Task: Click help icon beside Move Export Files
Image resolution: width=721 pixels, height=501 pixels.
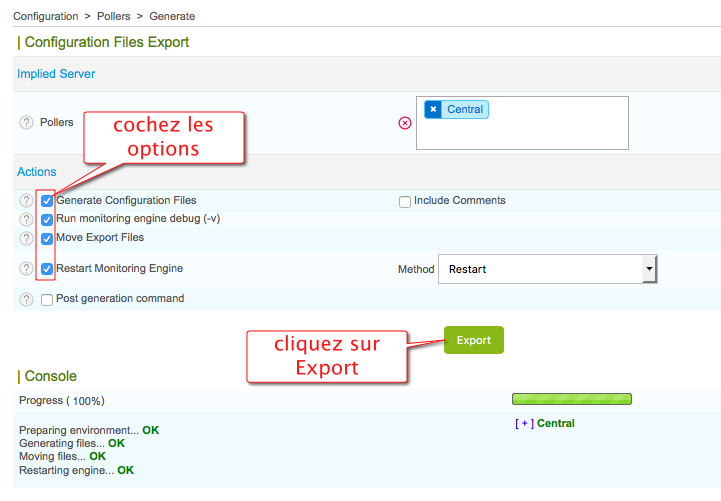Action: coord(26,239)
